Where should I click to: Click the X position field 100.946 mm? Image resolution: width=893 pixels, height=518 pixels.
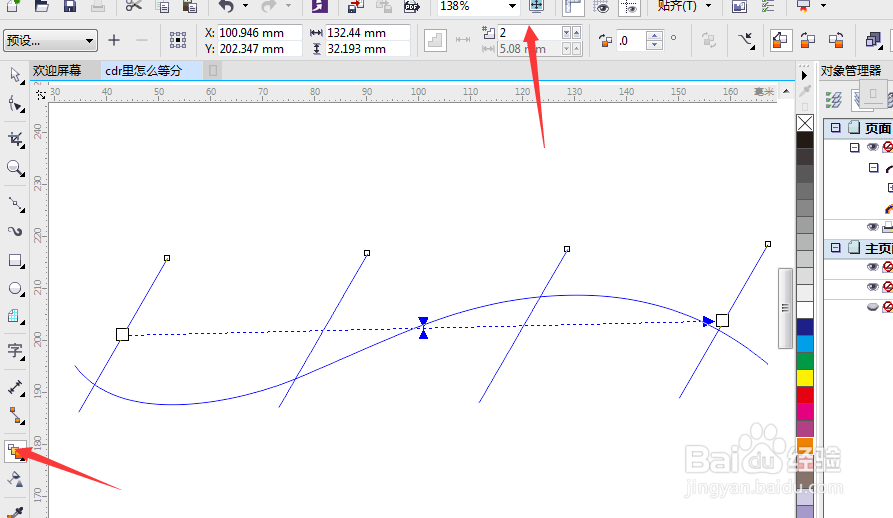259,33
